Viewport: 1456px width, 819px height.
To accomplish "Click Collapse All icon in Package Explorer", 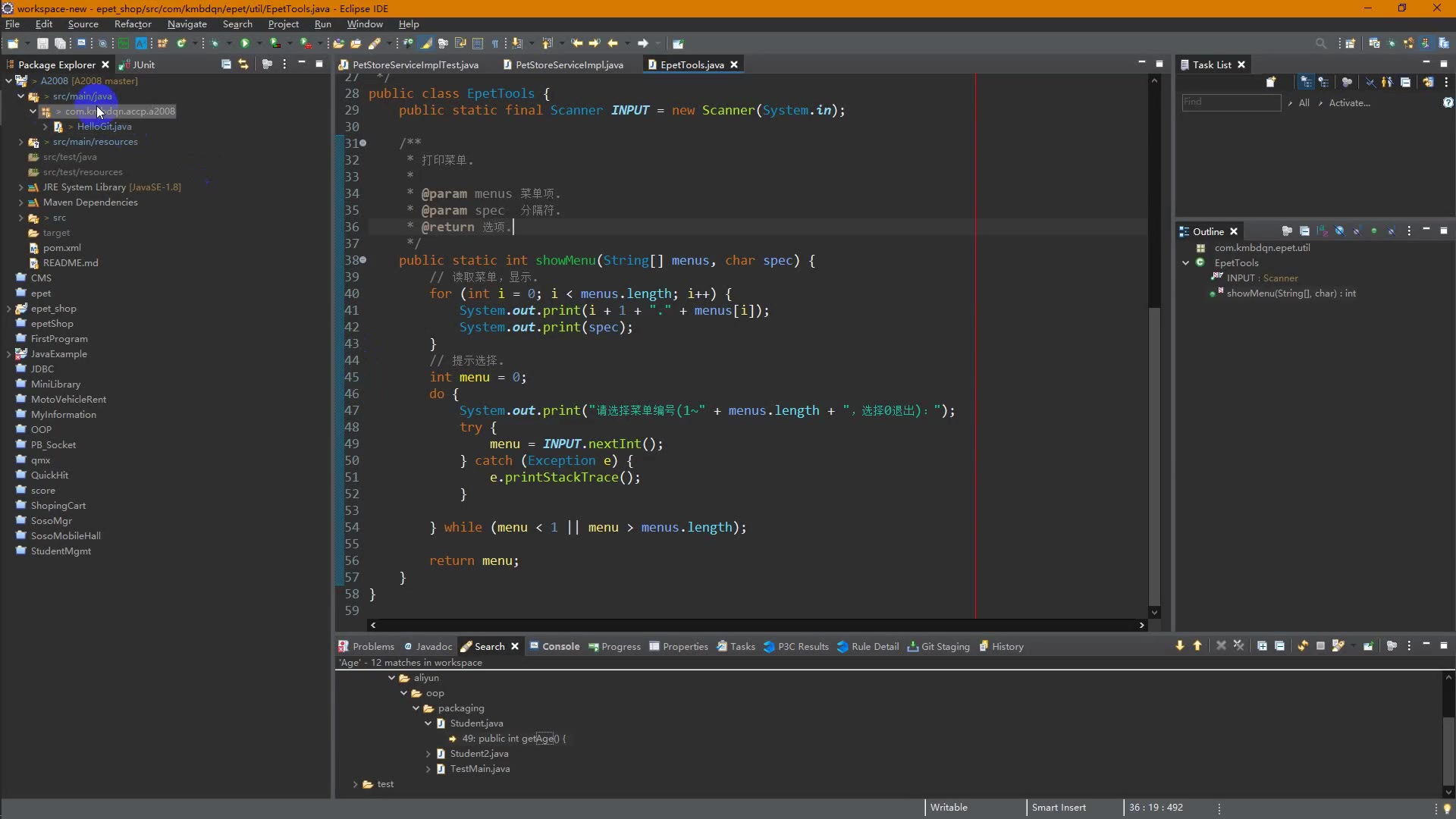I will click(226, 64).
